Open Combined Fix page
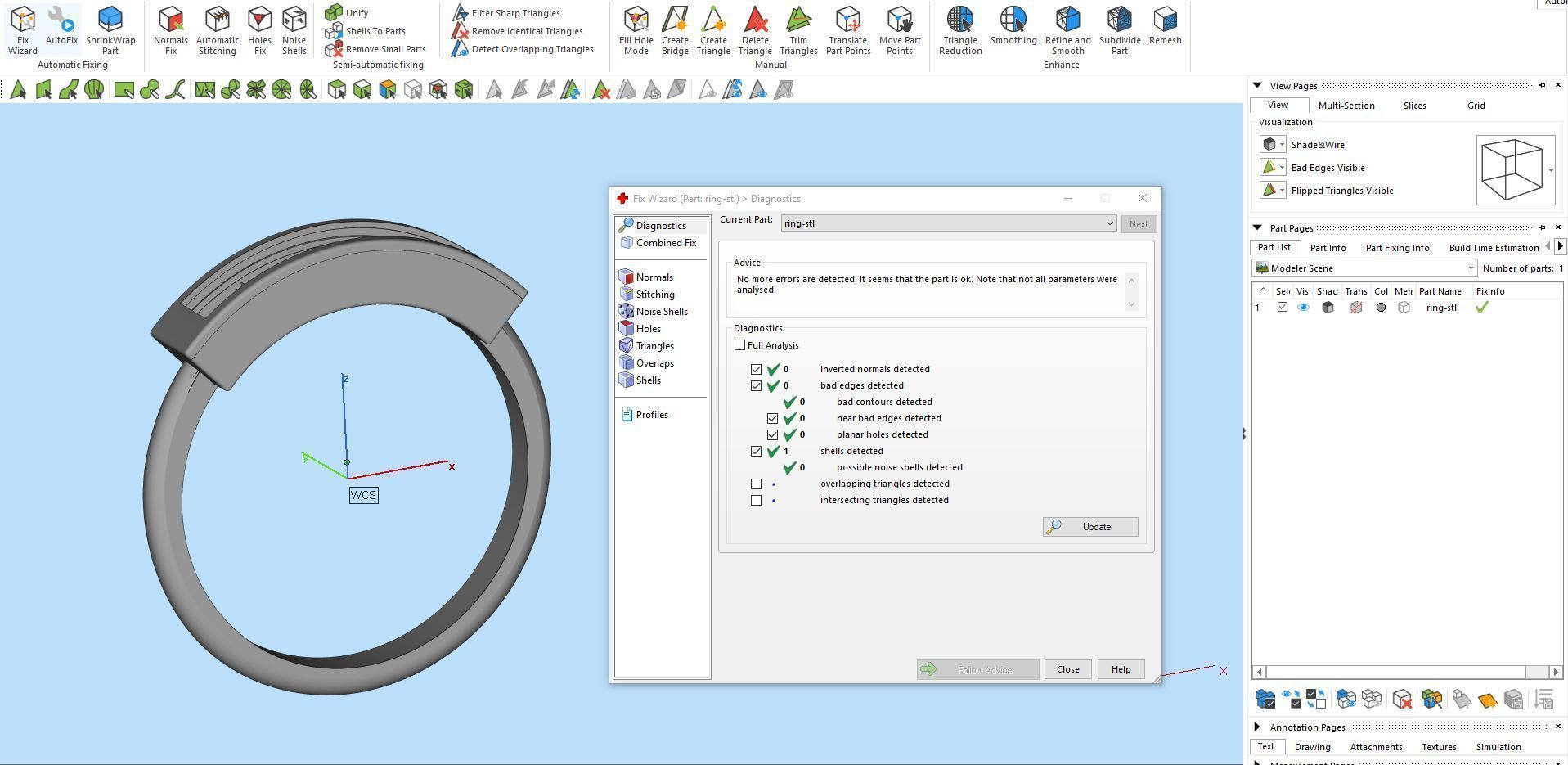The width and height of the screenshot is (1568, 765). click(658, 243)
